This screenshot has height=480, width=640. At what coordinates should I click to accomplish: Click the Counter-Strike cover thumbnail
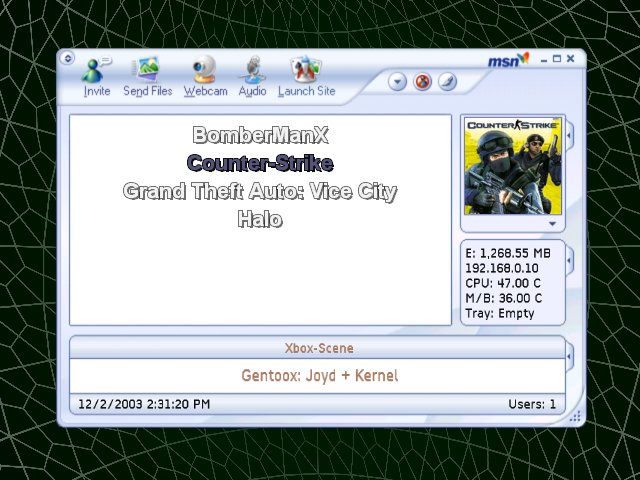[x=513, y=166]
